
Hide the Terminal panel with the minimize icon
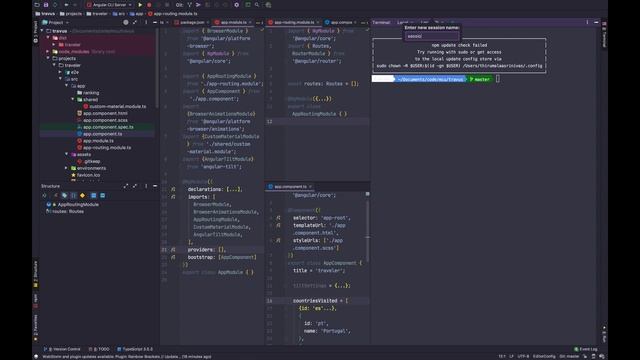pyautogui.click(x=596, y=22)
